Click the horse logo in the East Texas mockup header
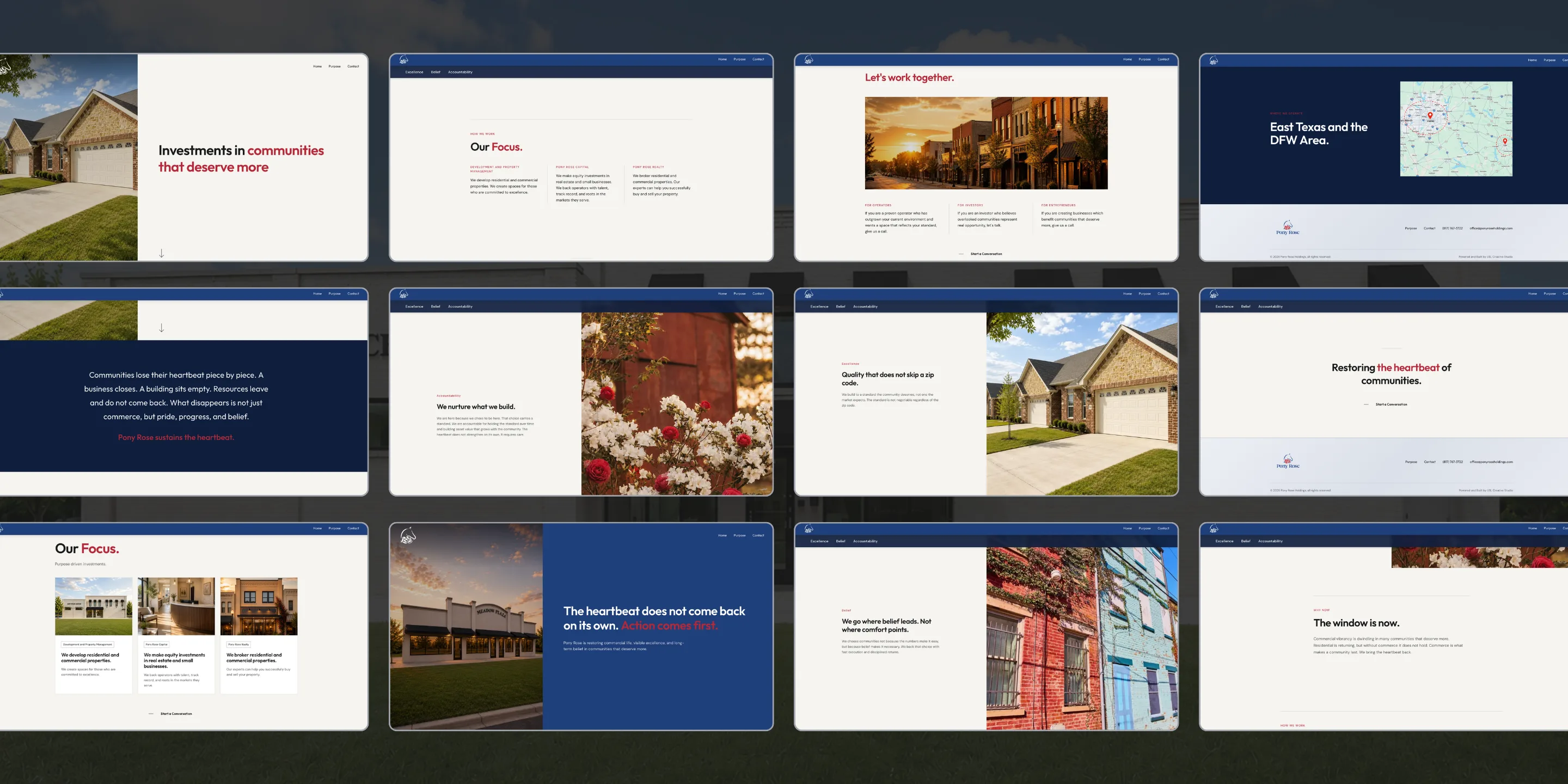Image resolution: width=1568 pixels, height=784 pixels. 1213,60
